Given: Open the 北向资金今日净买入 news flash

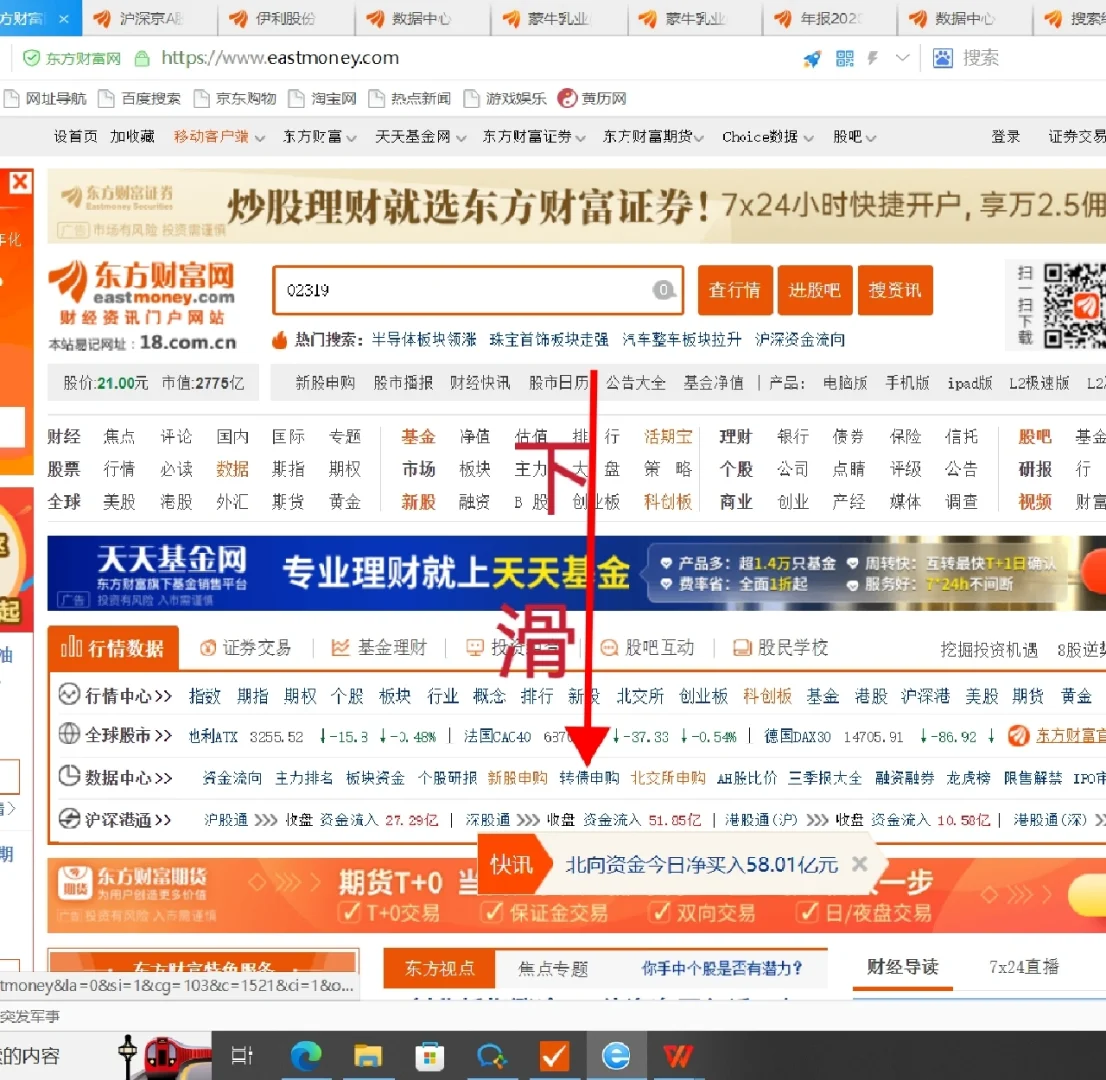Looking at the screenshot, I should 701,864.
